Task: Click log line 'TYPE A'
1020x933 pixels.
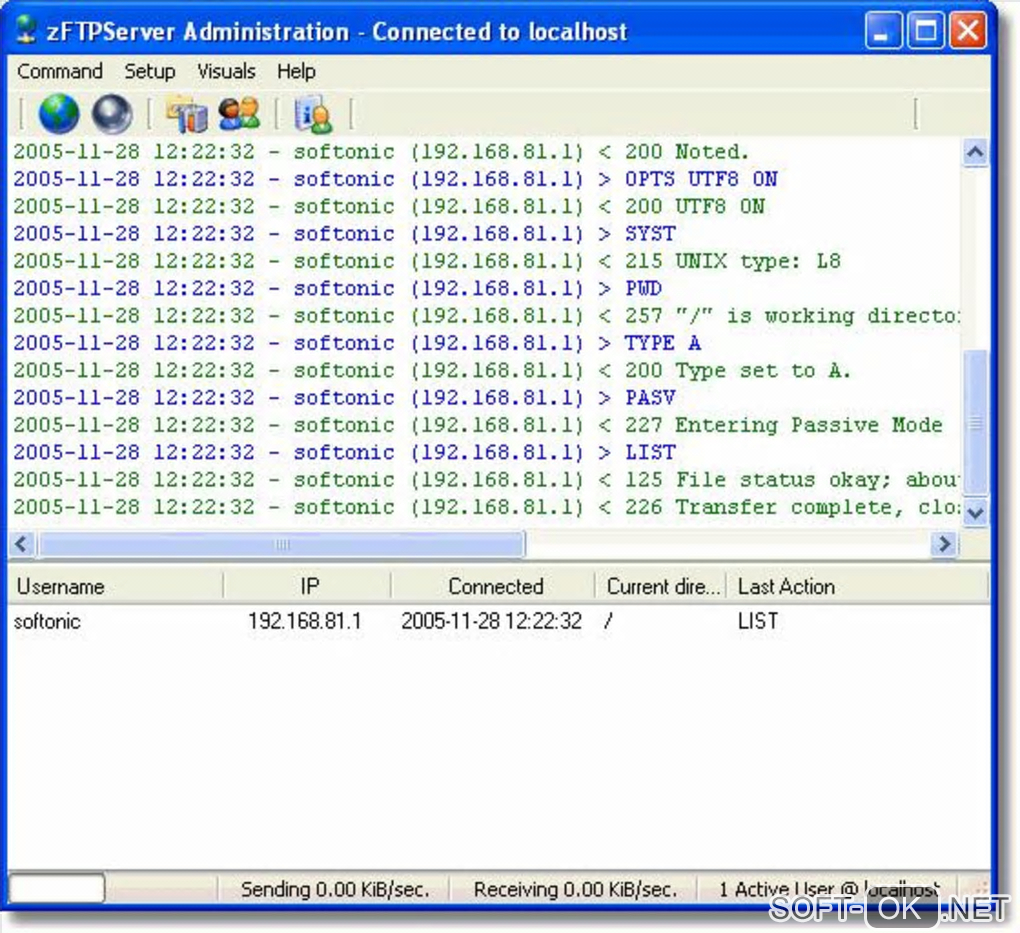Action: (357, 343)
